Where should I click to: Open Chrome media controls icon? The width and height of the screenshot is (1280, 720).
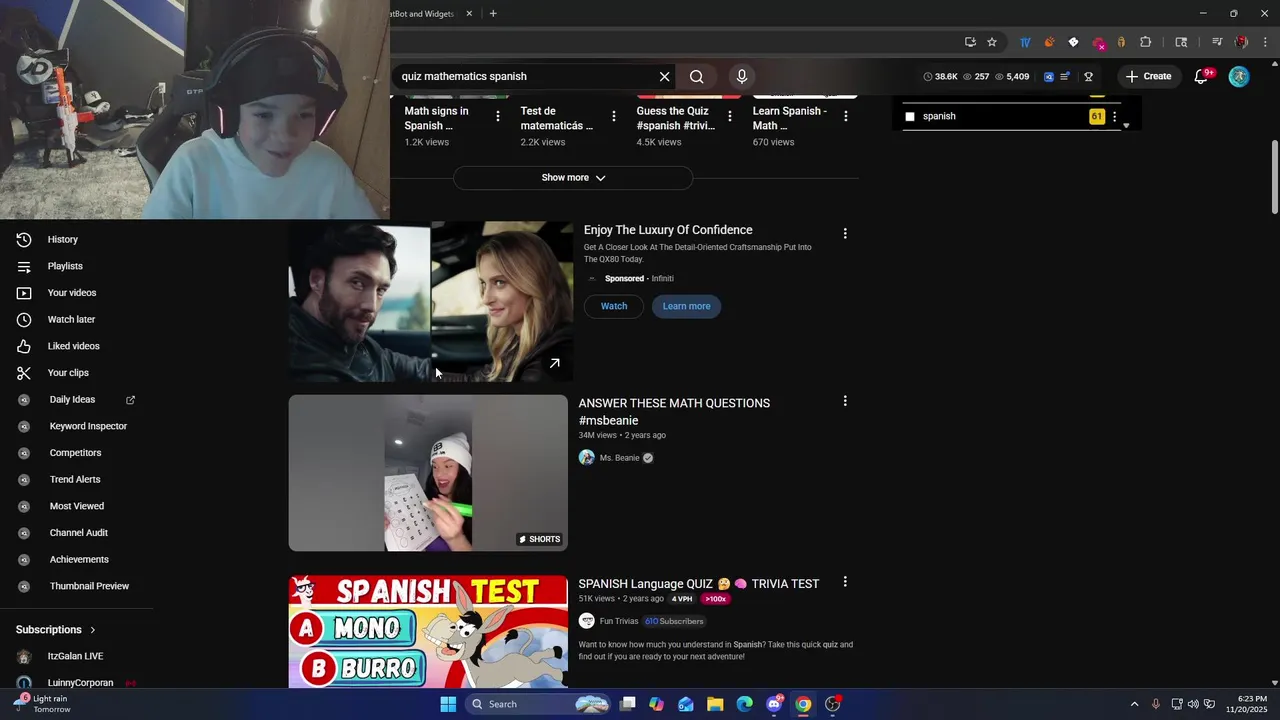[x=1217, y=42]
